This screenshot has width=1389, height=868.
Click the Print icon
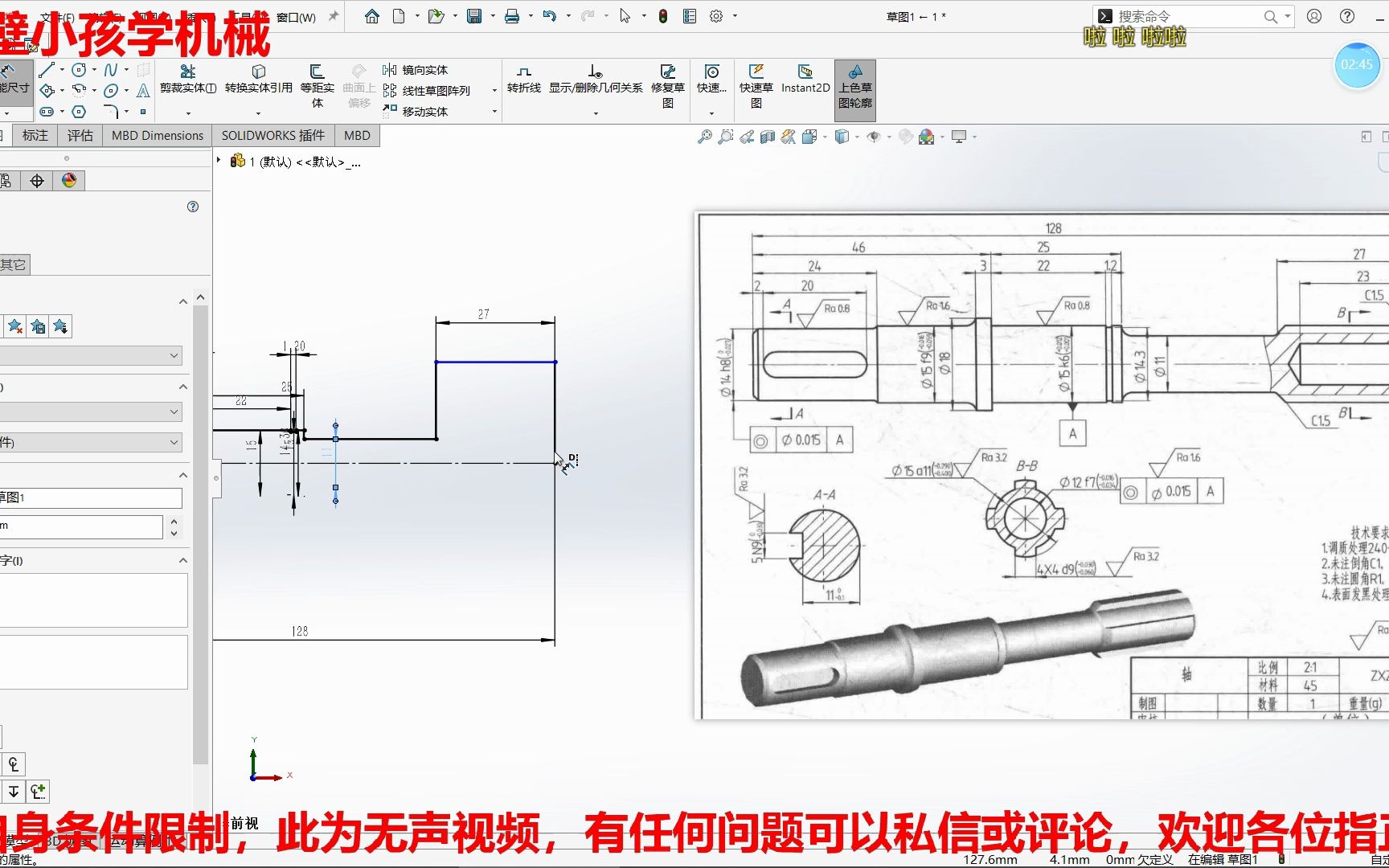click(512, 16)
